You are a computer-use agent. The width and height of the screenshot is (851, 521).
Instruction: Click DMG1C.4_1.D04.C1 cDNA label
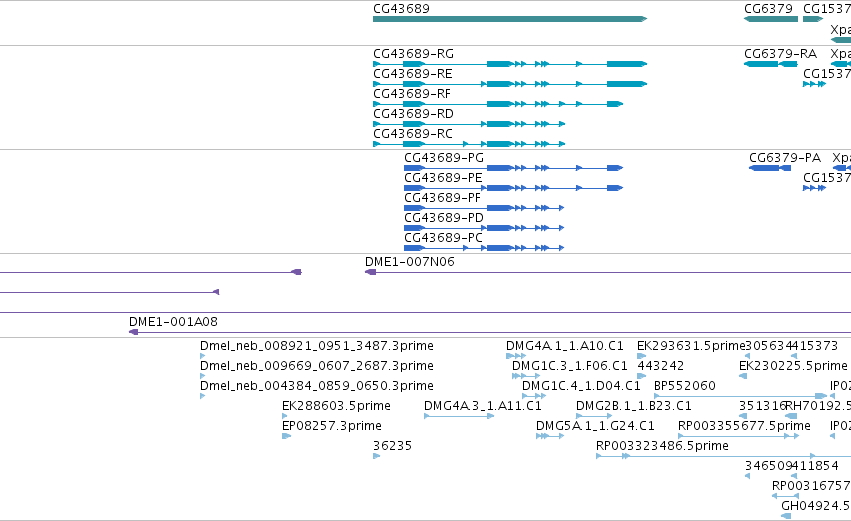click(581, 386)
